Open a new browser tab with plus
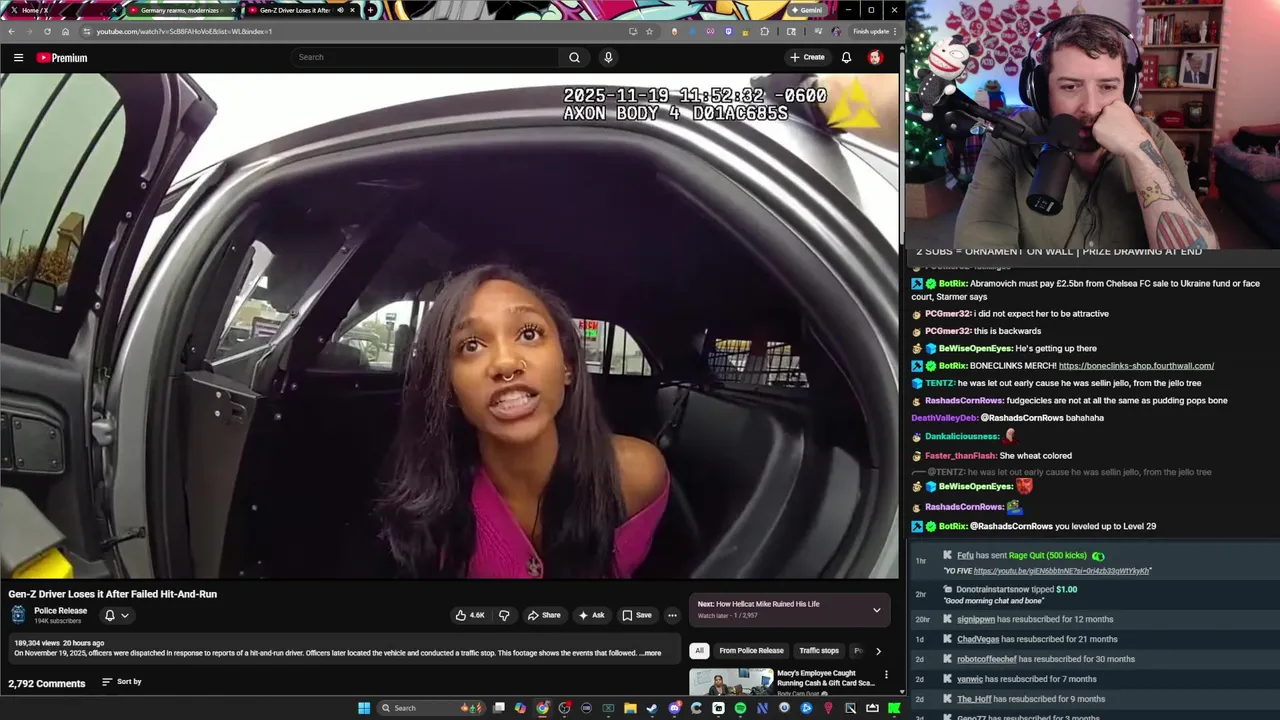 click(x=370, y=10)
